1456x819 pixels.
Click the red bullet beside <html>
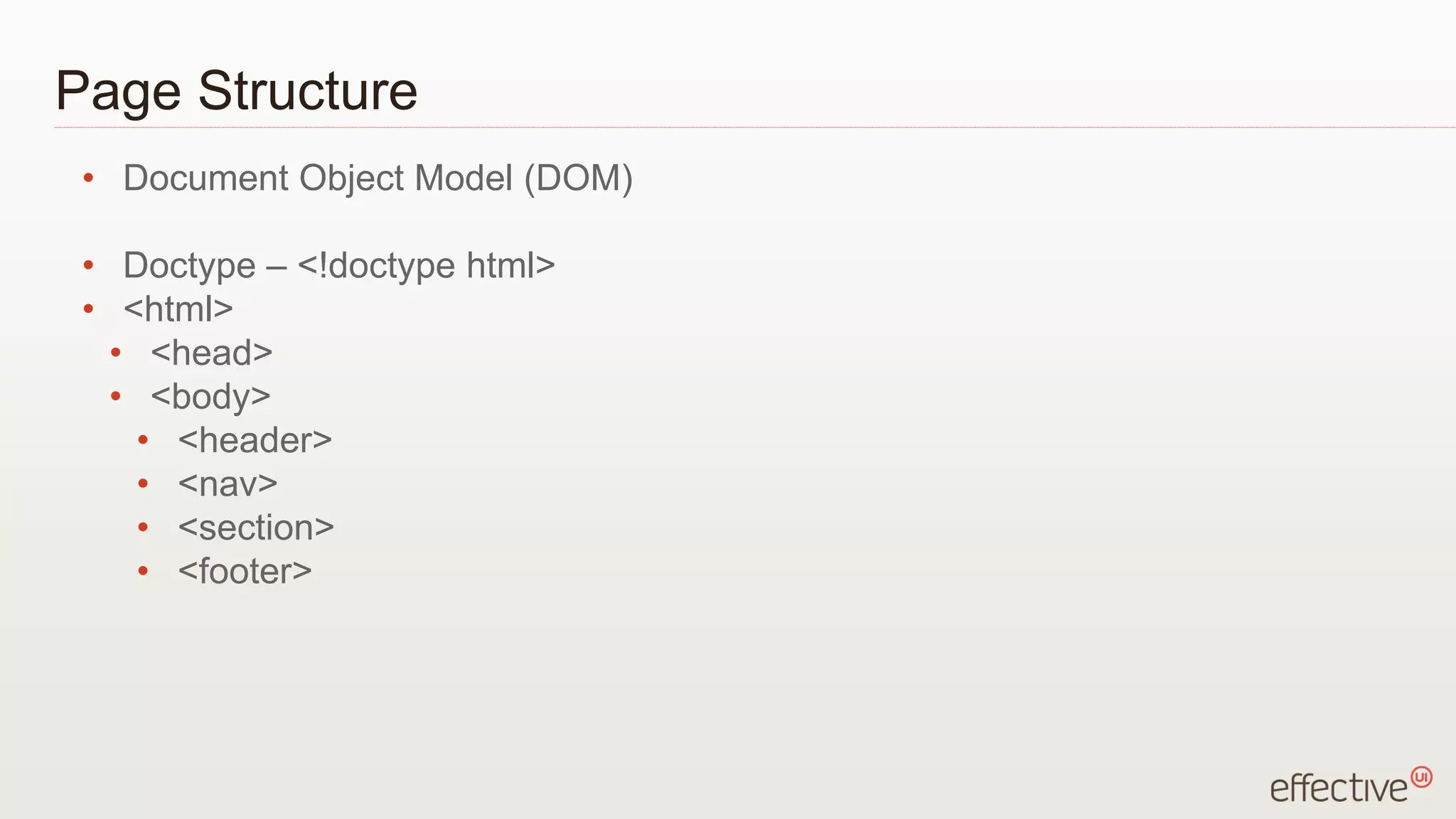(x=88, y=309)
